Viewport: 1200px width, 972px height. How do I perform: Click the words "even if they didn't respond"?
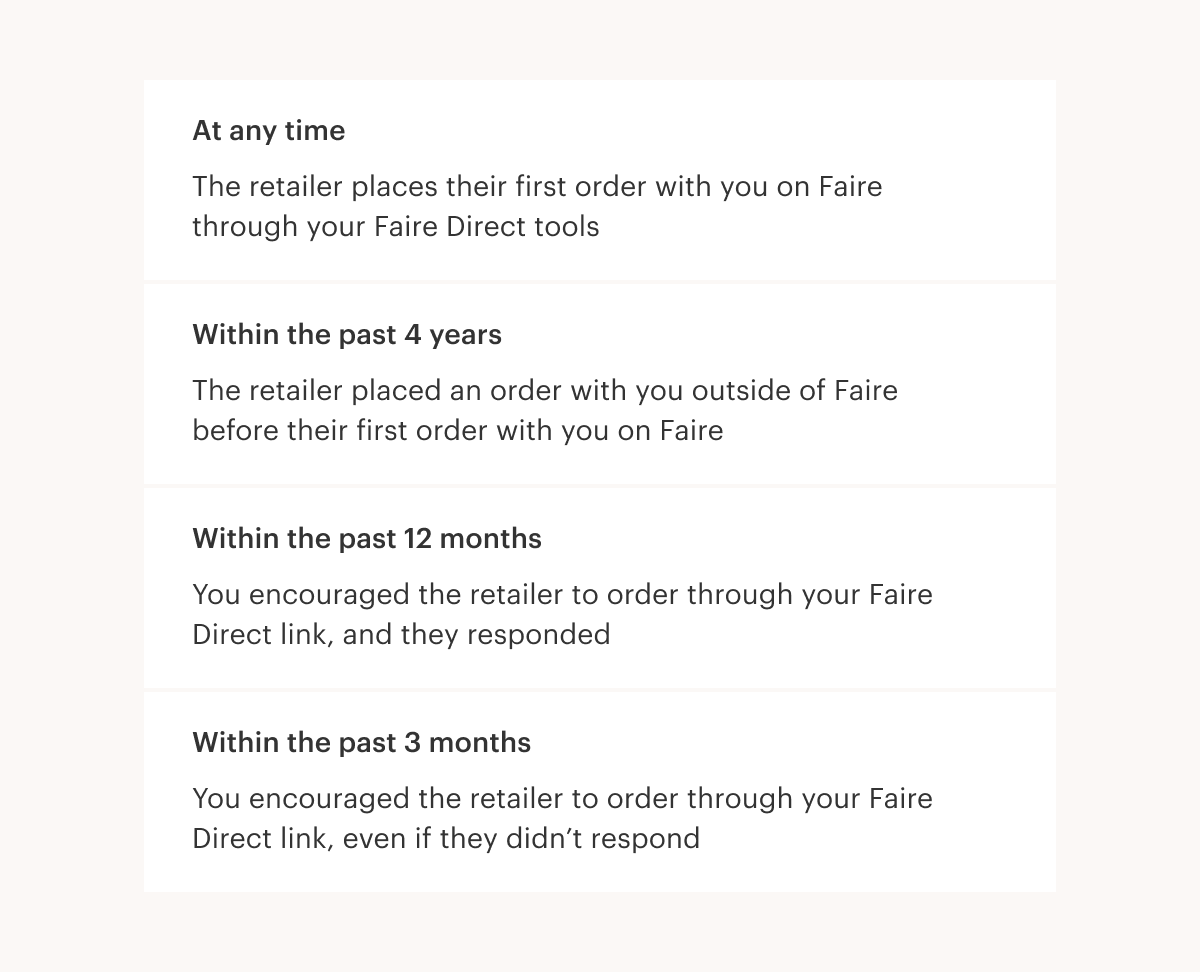click(x=521, y=839)
